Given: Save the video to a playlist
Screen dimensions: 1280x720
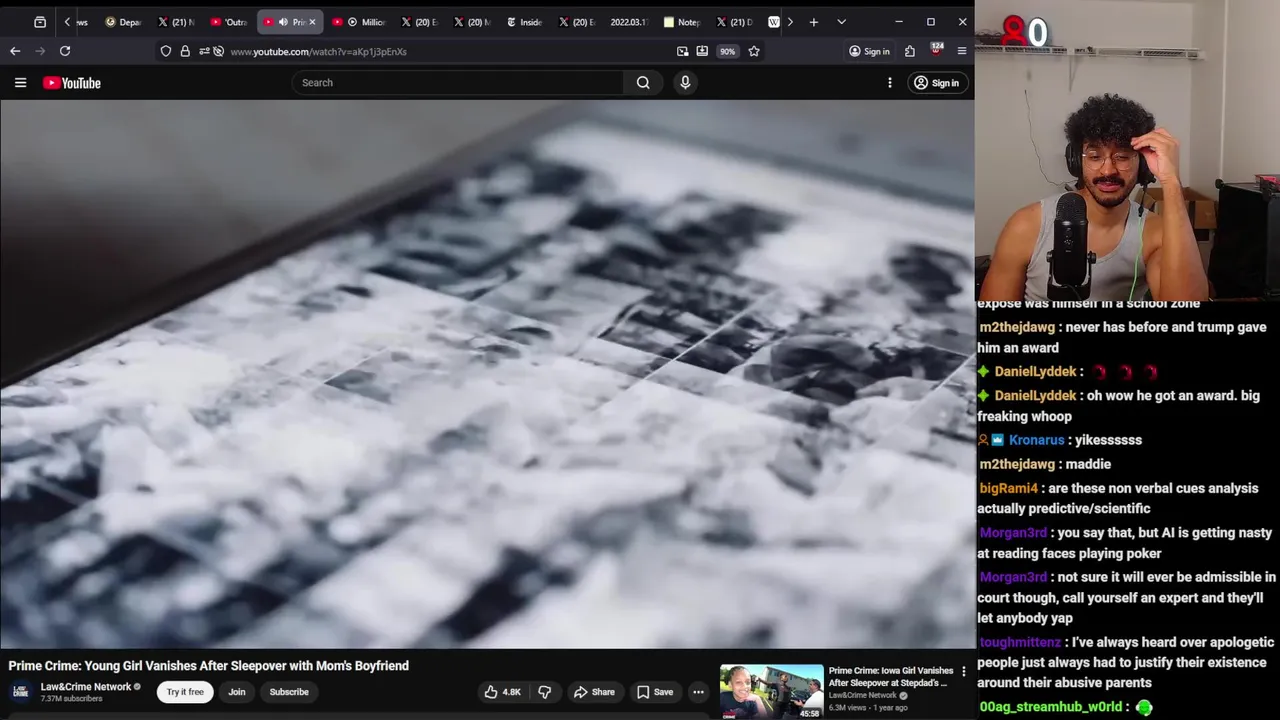Looking at the screenshot, I should 655,692.
